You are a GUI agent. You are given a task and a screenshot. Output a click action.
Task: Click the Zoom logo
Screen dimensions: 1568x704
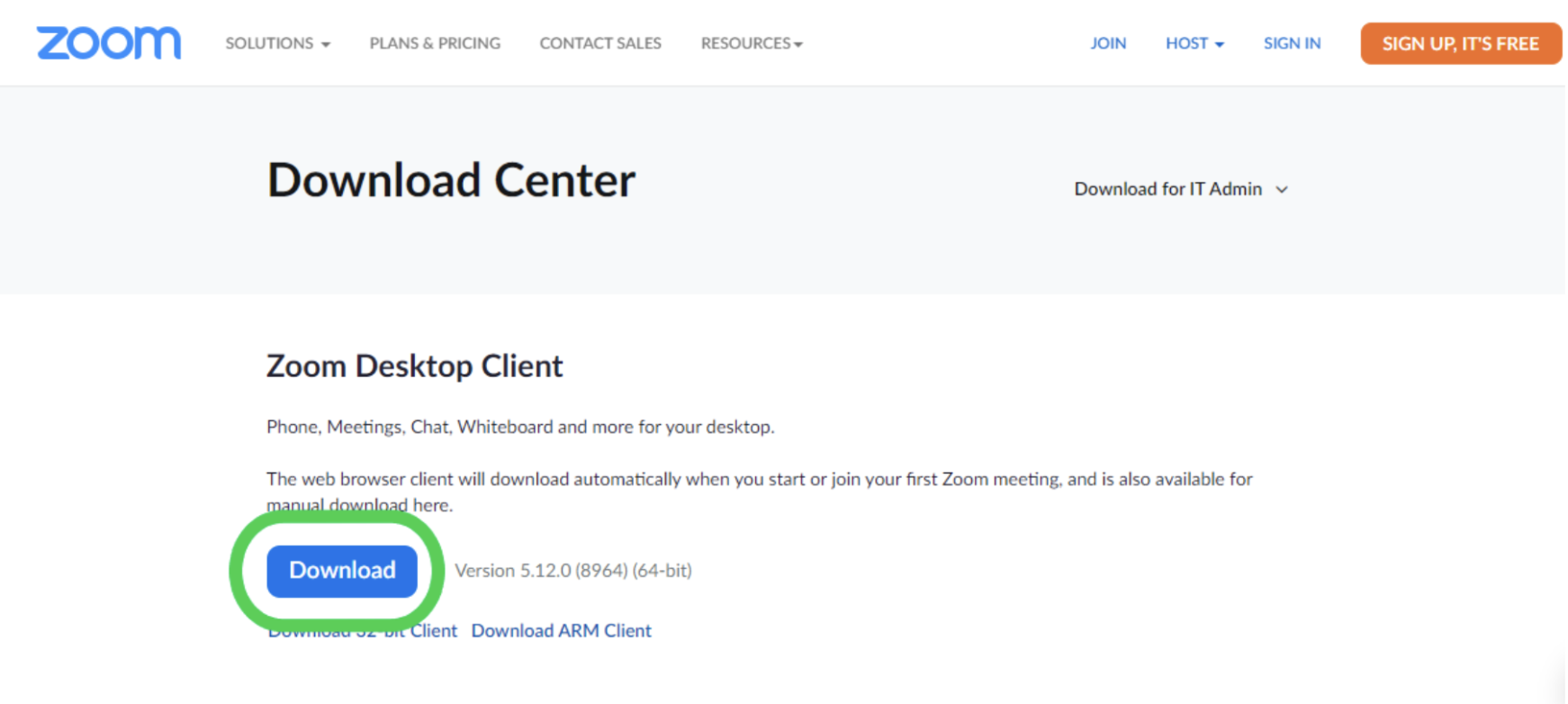coord(109,43)
